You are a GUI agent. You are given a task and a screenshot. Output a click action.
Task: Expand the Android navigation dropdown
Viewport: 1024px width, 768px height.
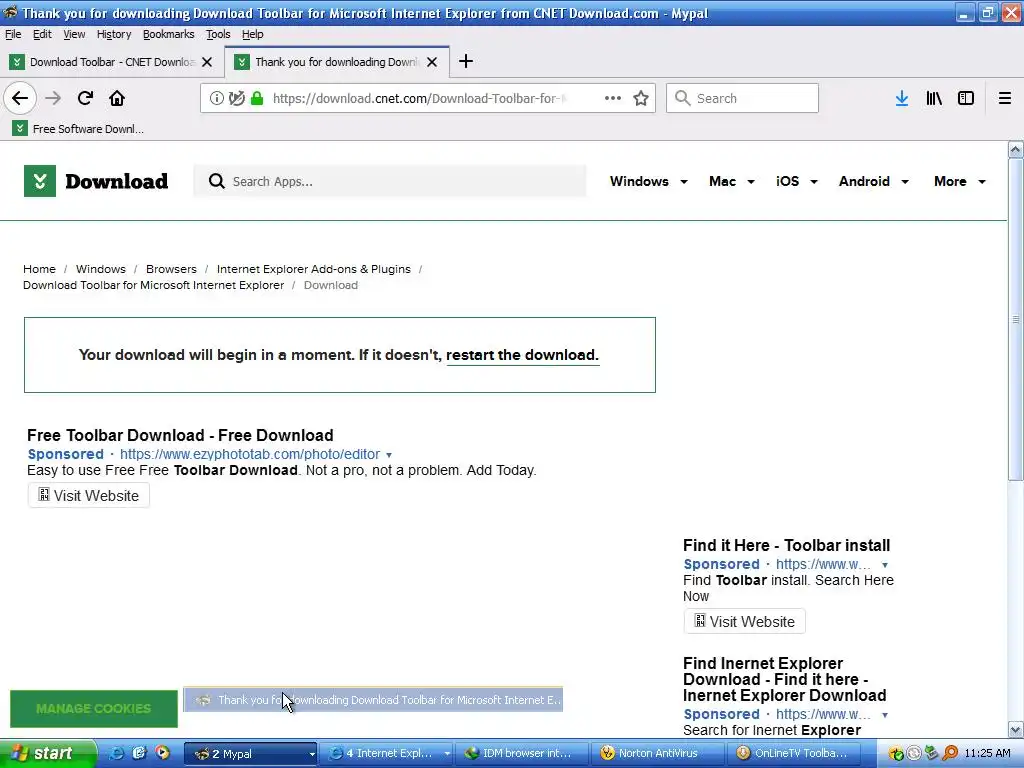[x=905, y=182]
